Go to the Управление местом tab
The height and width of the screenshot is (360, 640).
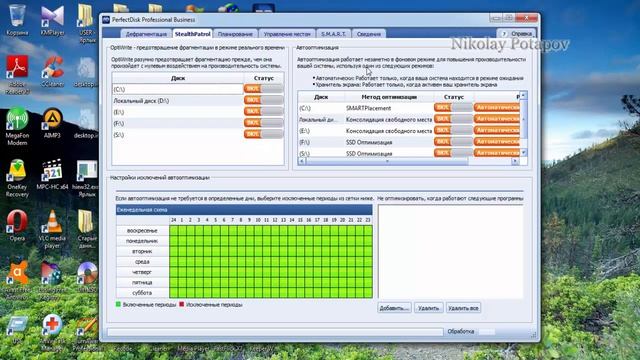287,34
